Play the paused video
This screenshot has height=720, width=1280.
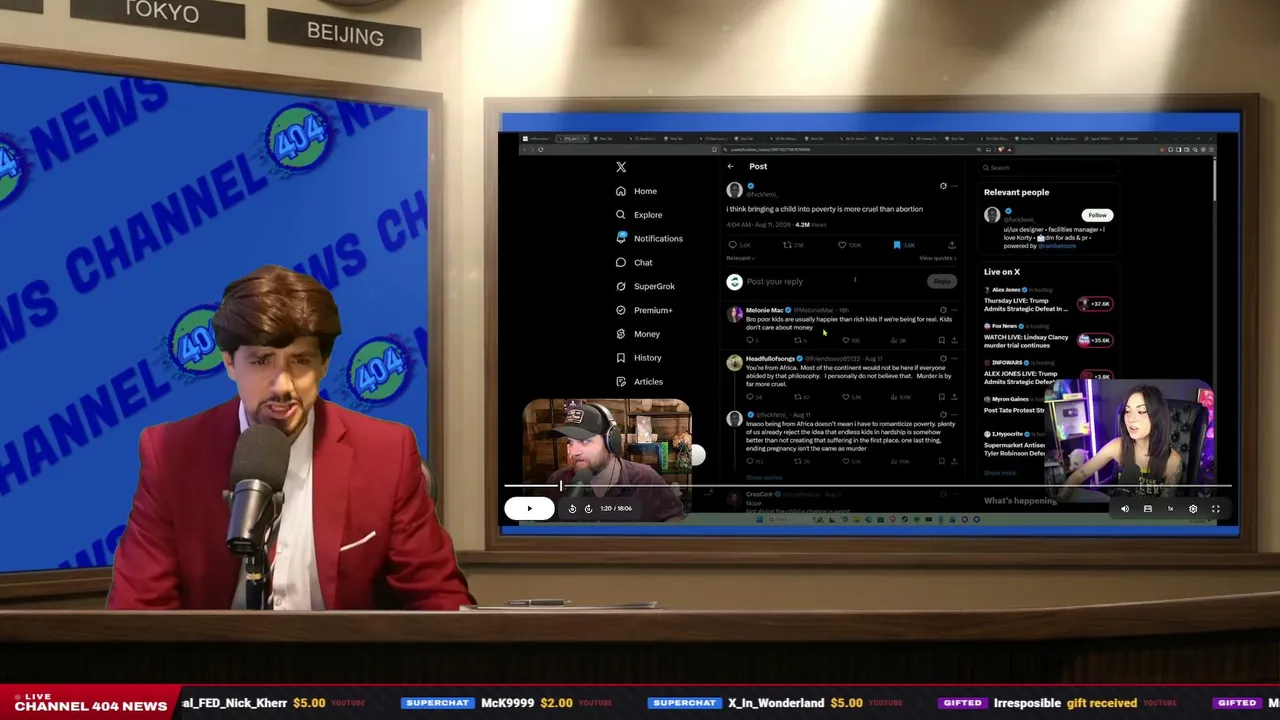(x=529, y=509)
